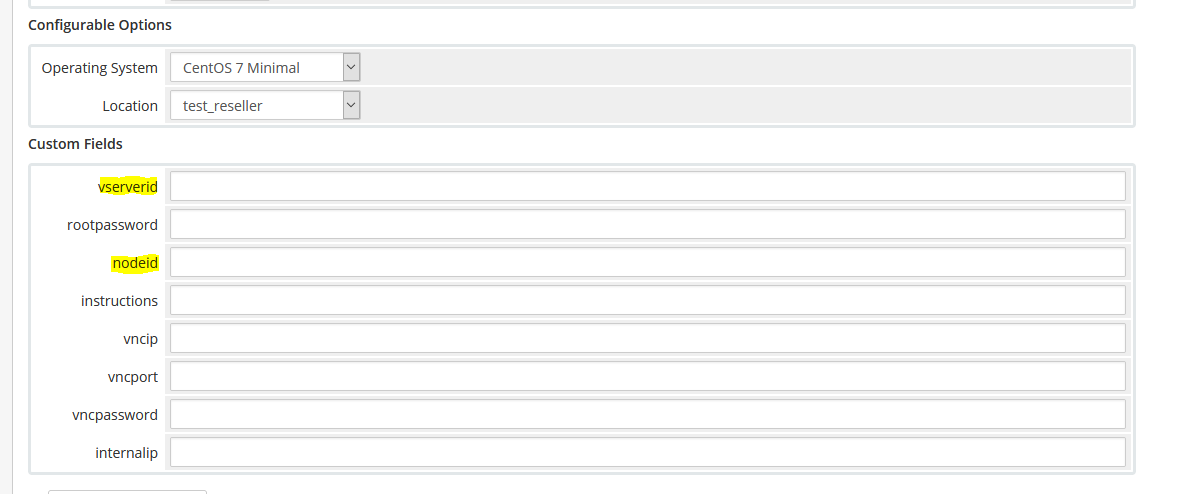The image size is (1184, 494).
Task: Click the highlighted nodeid label
Action: [x=135, y=263]
